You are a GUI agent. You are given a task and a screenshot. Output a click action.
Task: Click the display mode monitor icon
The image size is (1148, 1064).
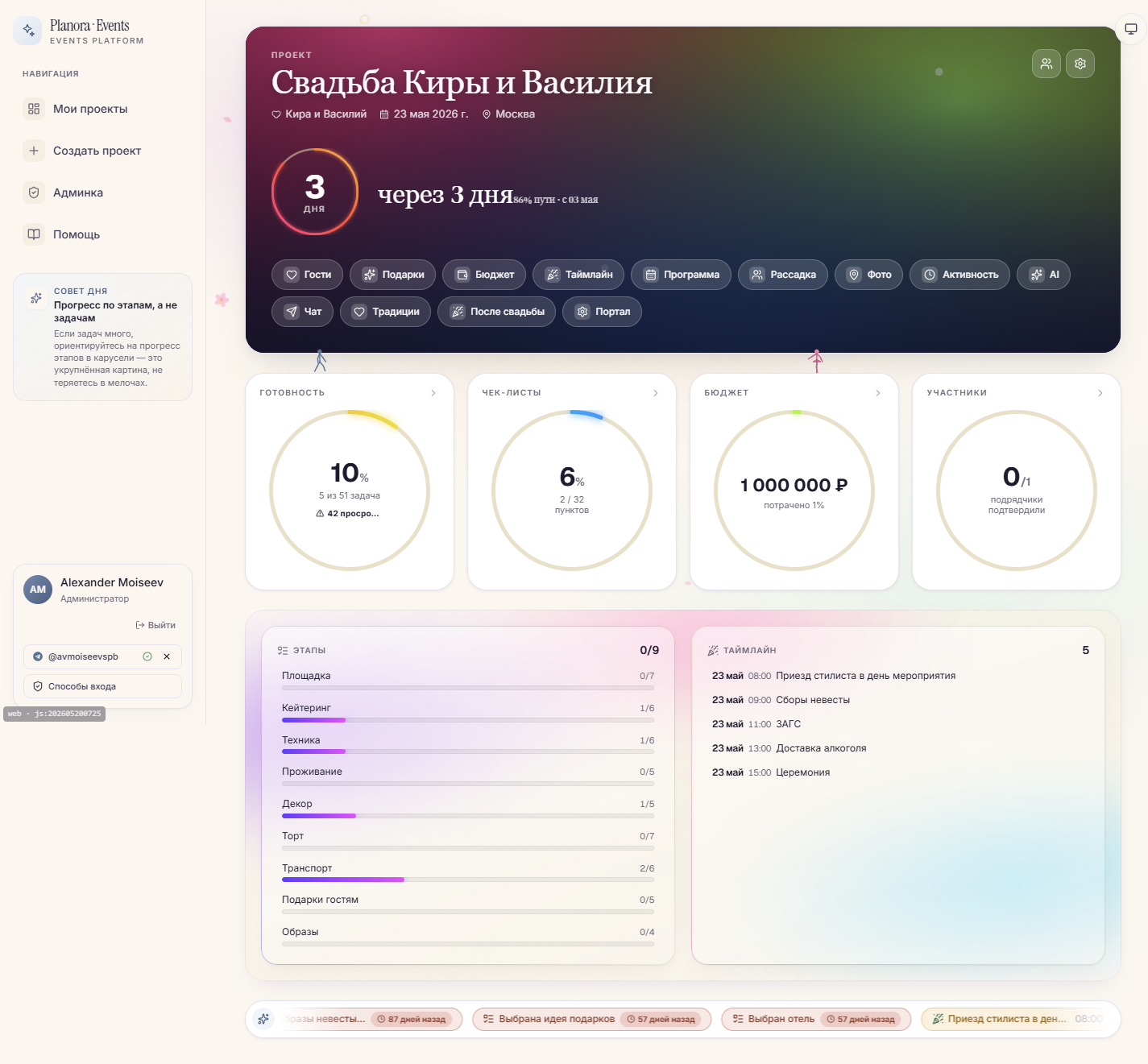pos(1130,29)
